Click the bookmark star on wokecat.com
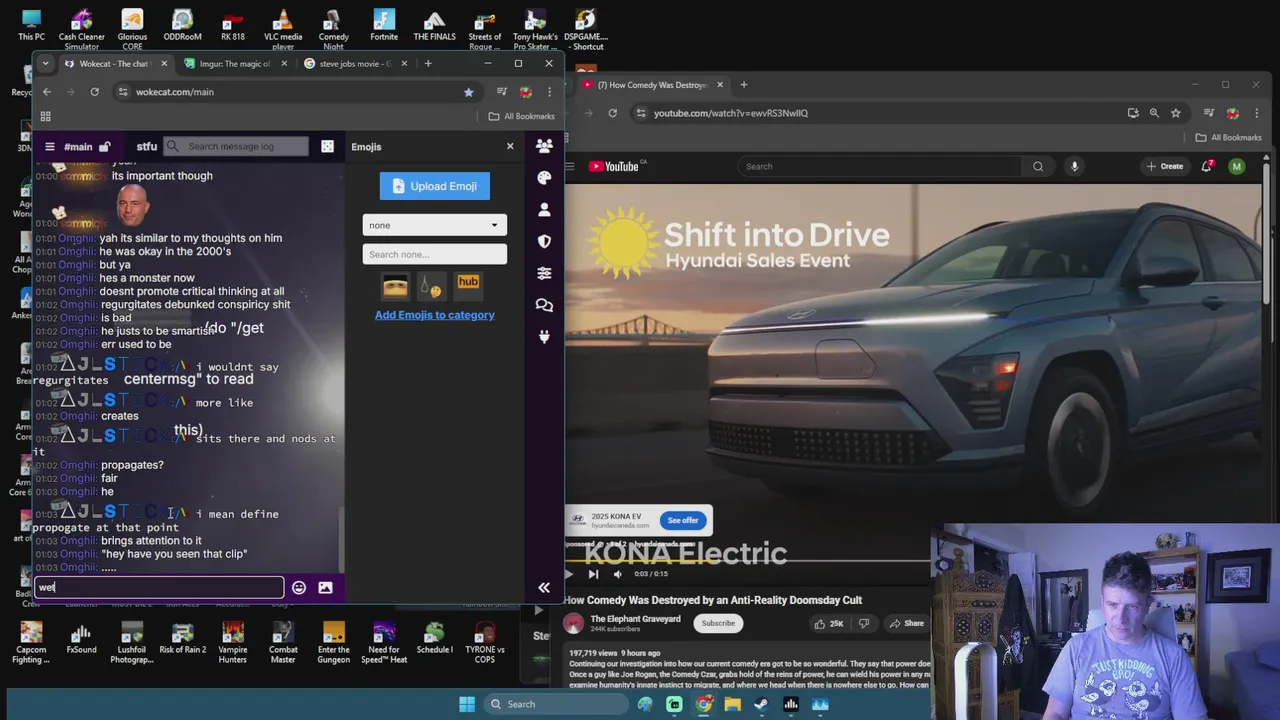This screenshot has width=1280, height=720. coord(468,92)
